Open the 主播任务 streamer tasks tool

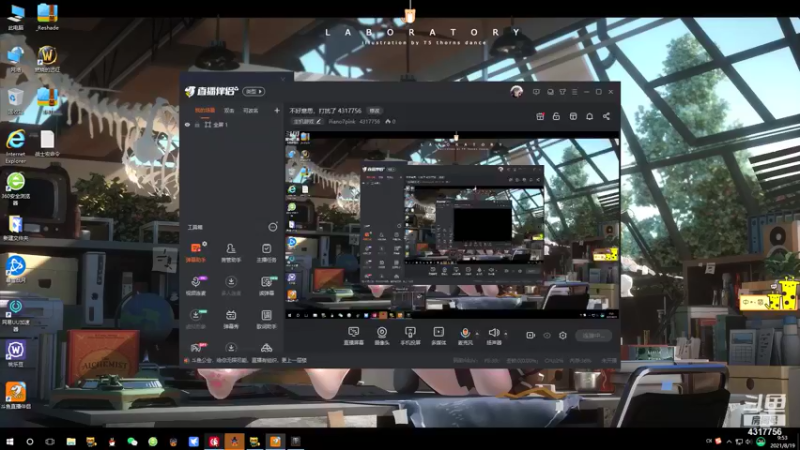(x=266, y=252)
